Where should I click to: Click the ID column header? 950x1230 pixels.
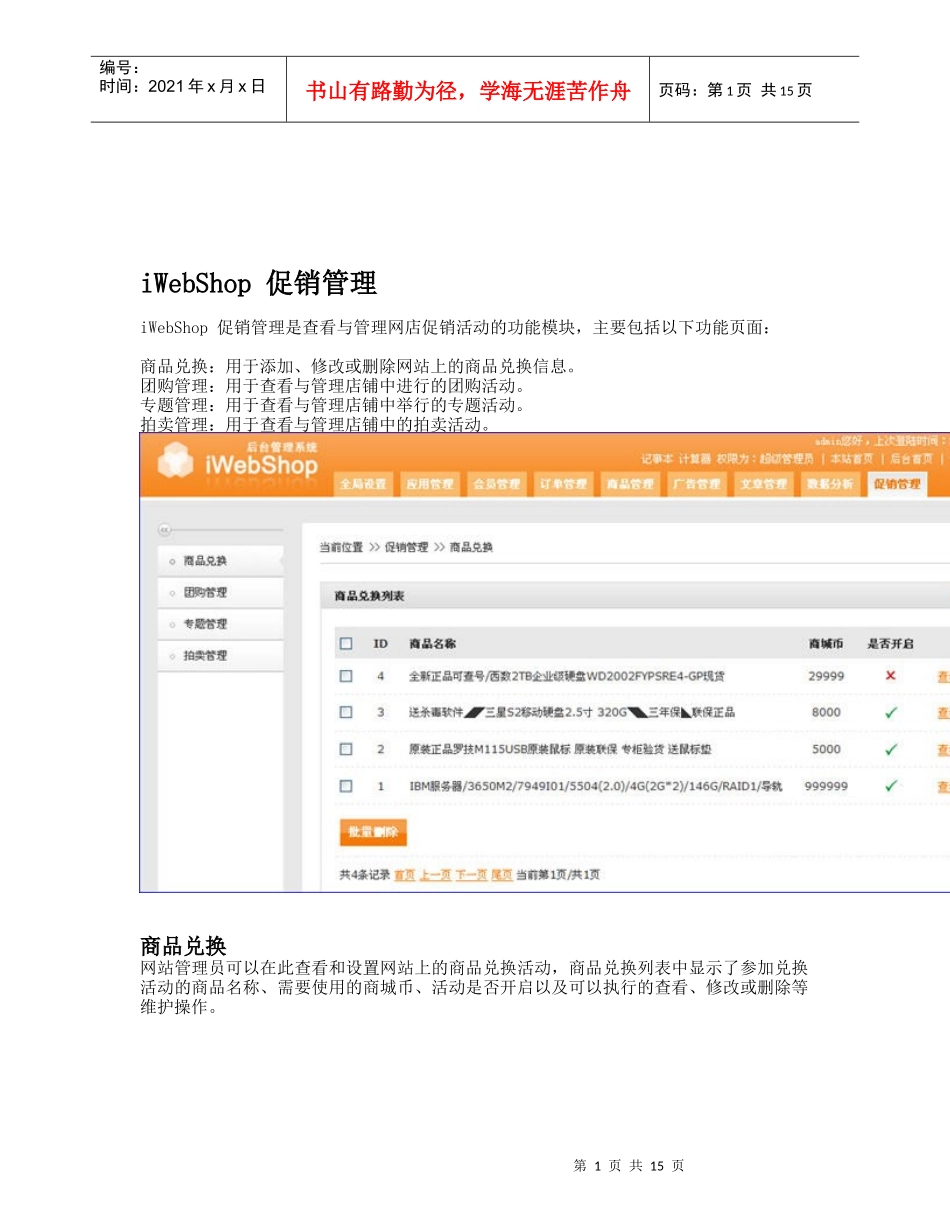[381, 643]
